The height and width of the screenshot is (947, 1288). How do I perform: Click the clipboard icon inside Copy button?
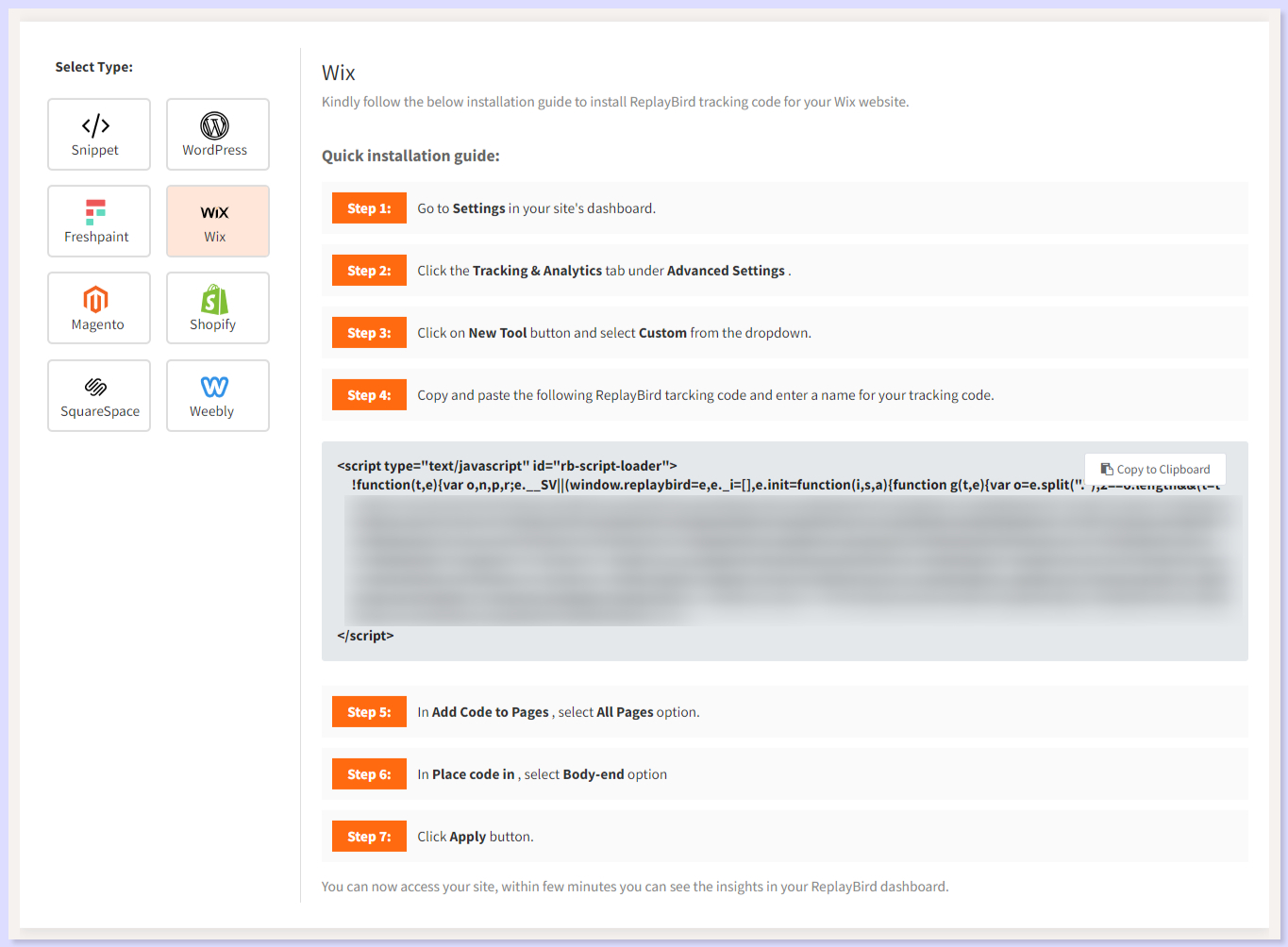(1108, 469)
